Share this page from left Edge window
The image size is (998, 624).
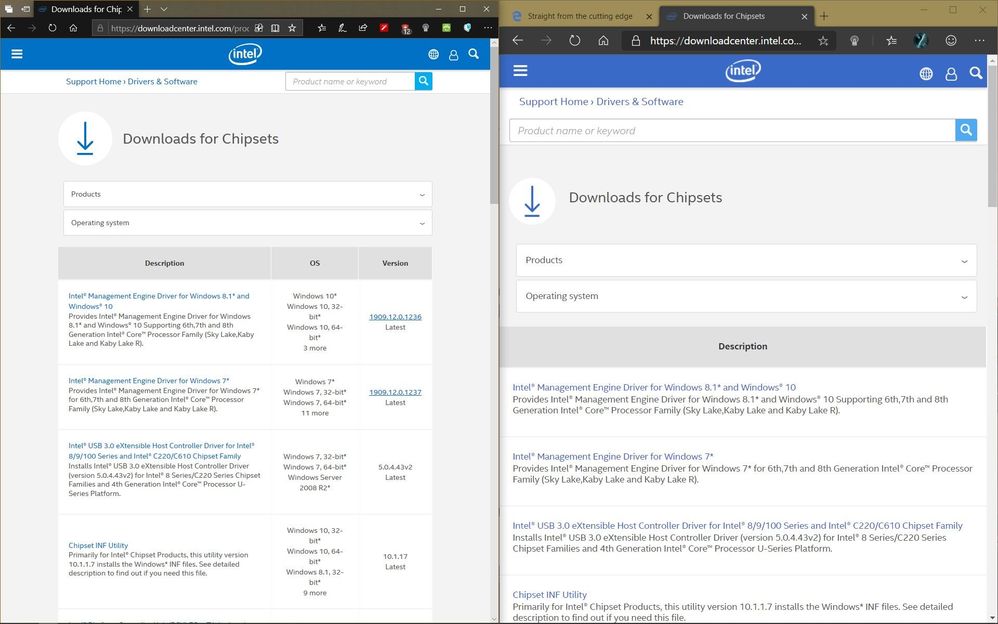click(x=363, y=28)
